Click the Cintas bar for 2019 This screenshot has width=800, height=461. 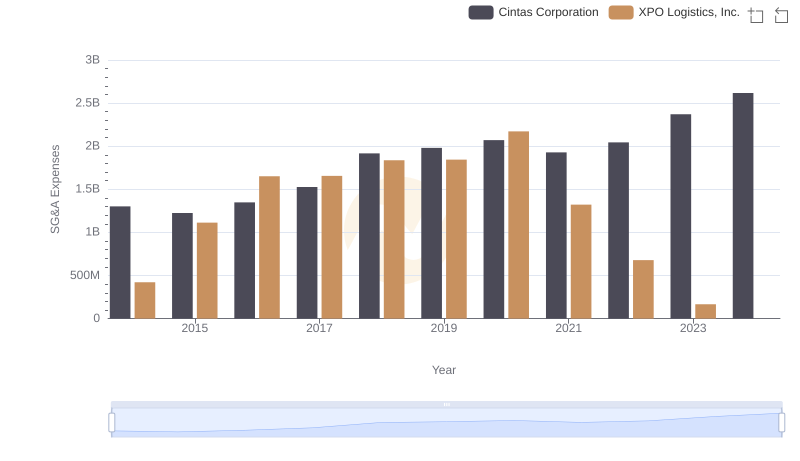pyautogui.click(x=432, y=234)
